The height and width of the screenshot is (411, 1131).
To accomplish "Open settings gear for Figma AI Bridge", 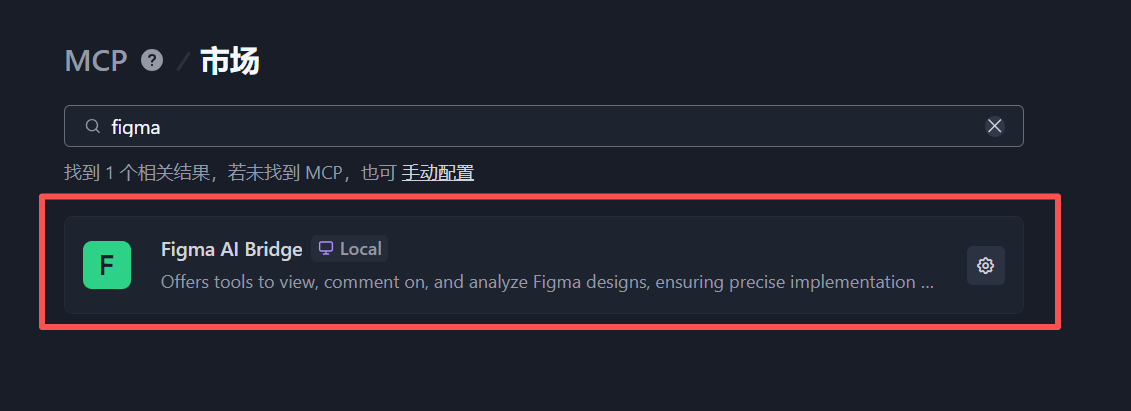I will coord(985,265).
